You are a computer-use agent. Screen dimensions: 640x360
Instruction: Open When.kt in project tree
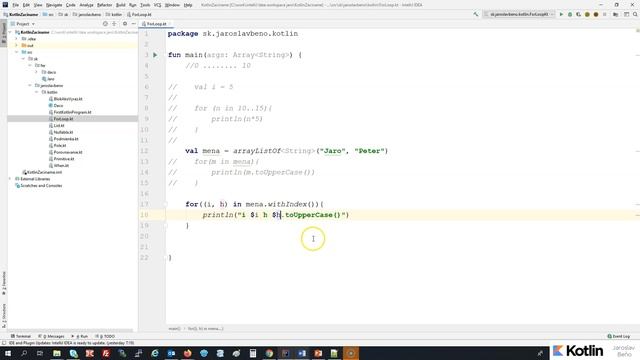pos(61,166)
